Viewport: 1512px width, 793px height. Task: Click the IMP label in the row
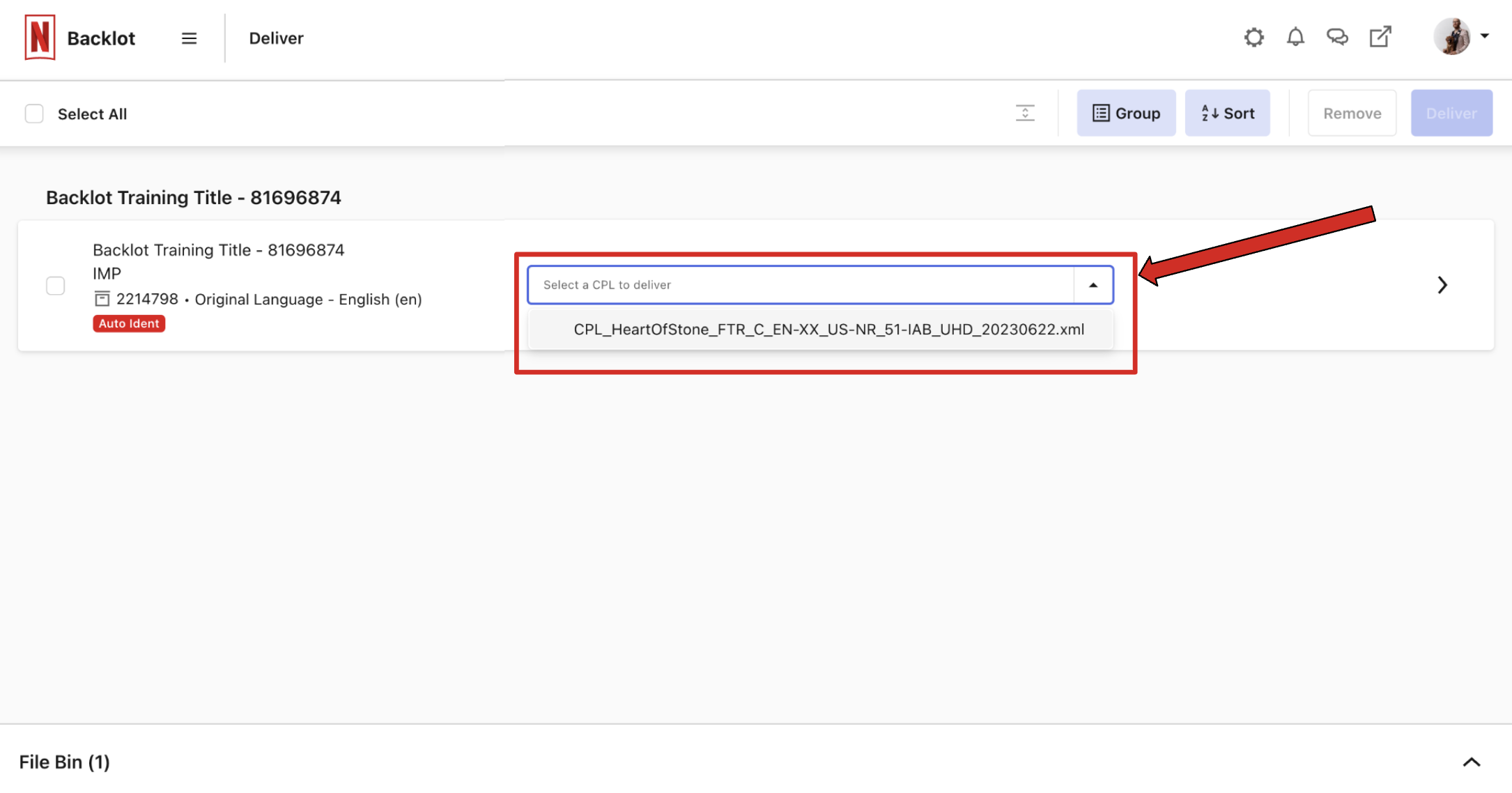pos(107,274)
